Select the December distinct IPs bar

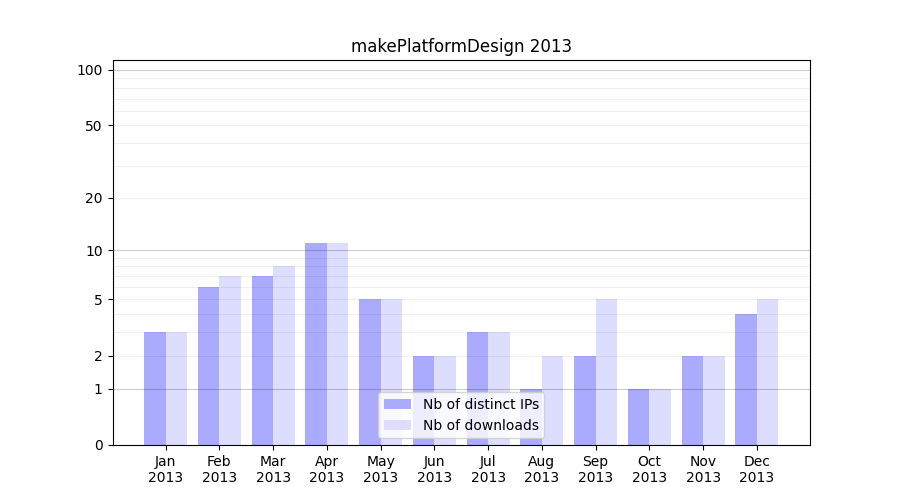pyautogui.click(x=746, y=379)
